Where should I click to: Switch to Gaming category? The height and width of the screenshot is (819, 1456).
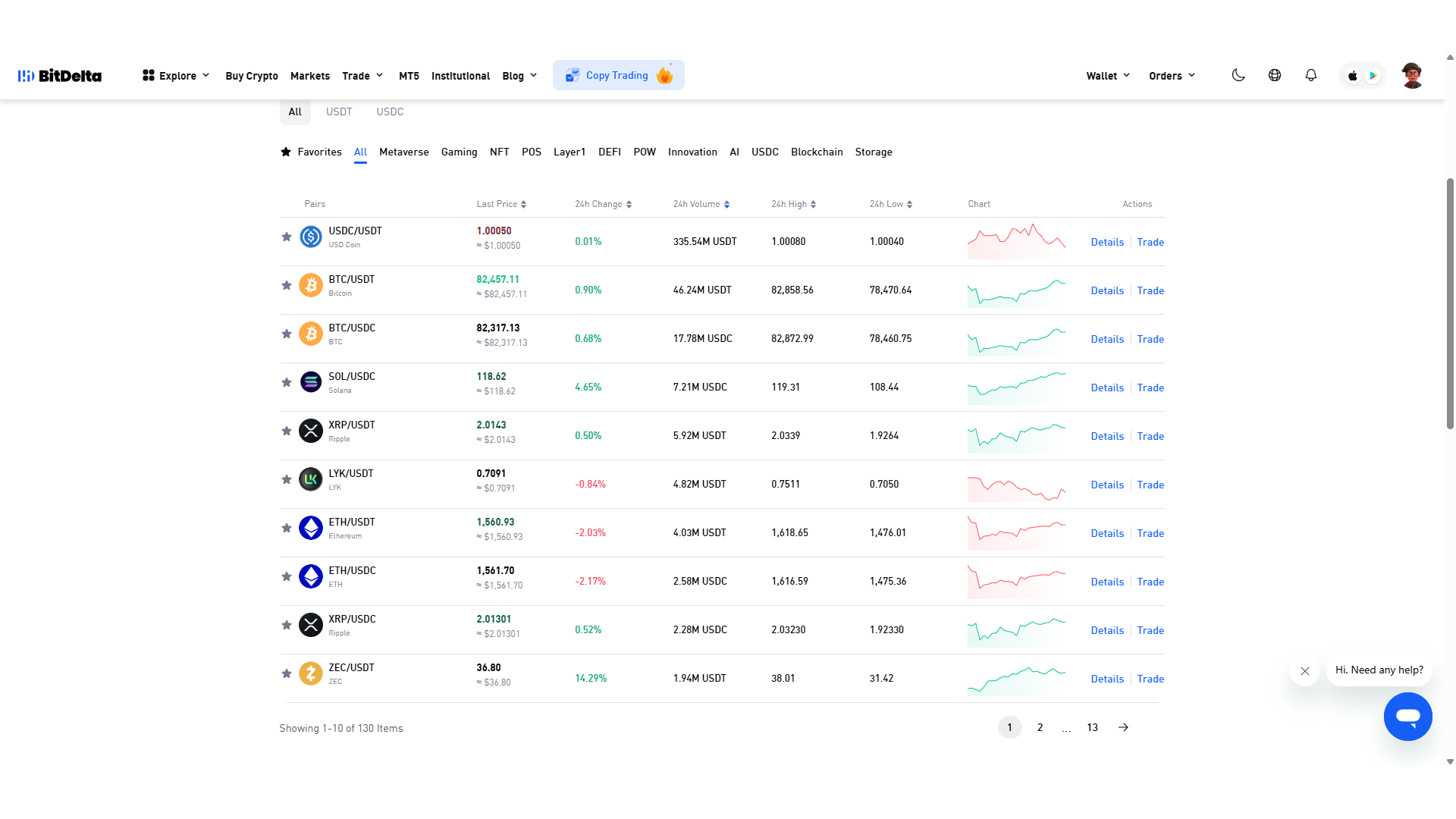coord(459,152)
